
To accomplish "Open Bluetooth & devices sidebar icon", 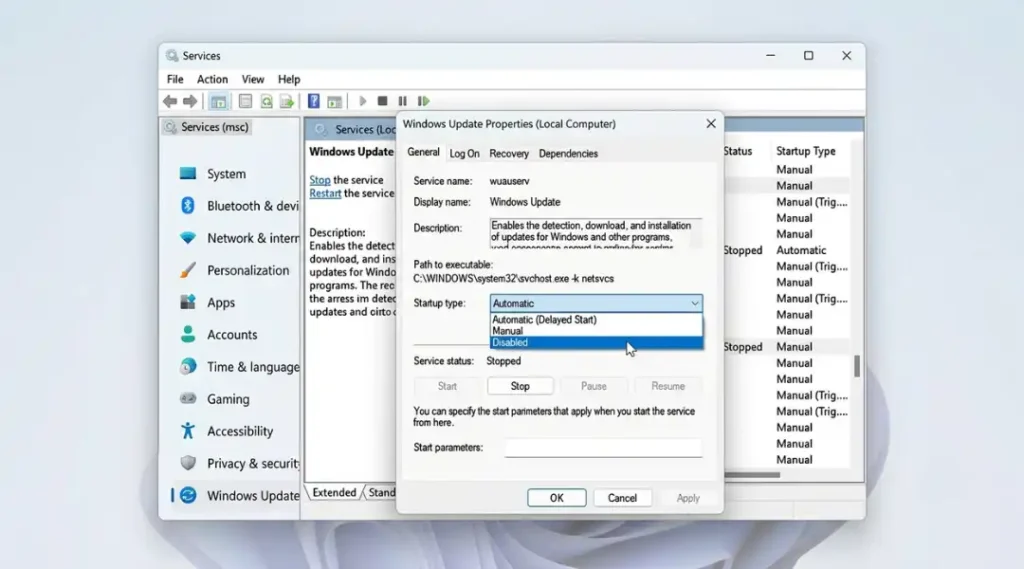I will [188, 206].
